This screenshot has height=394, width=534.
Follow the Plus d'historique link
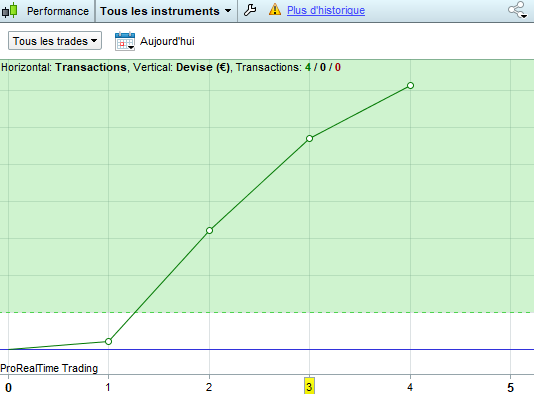point(326,10)
